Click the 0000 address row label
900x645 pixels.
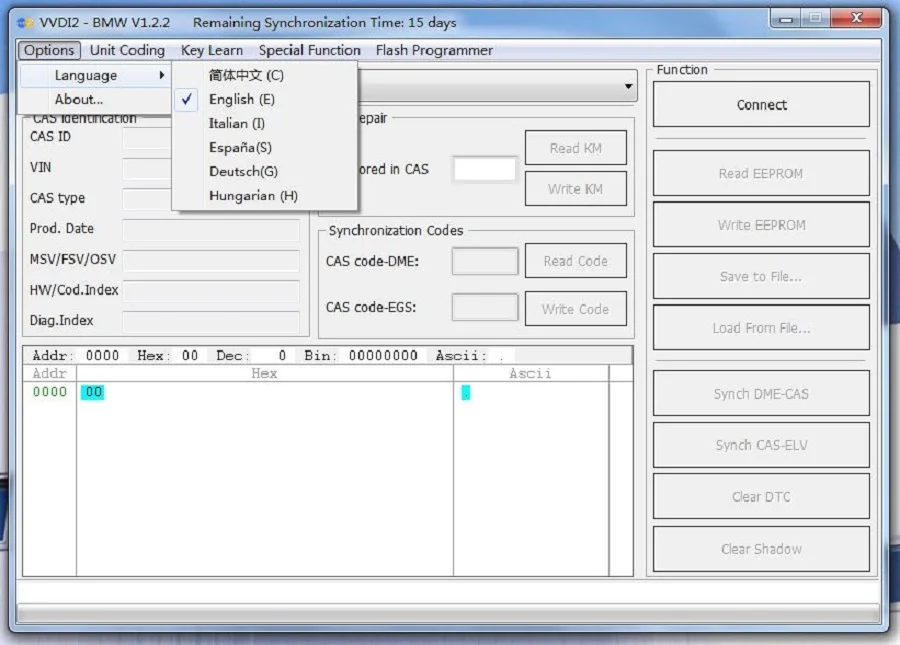click(x=49, y=392)
